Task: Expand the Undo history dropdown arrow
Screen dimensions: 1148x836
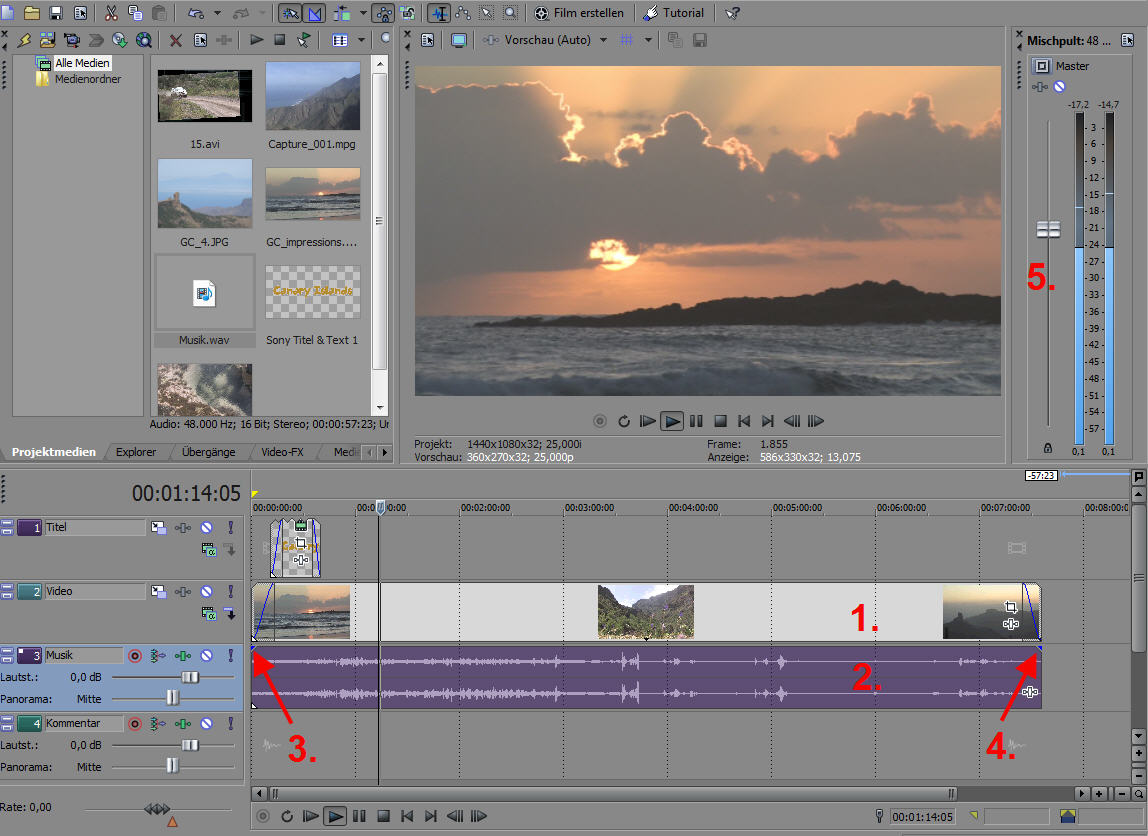Action: click(216, 13)
